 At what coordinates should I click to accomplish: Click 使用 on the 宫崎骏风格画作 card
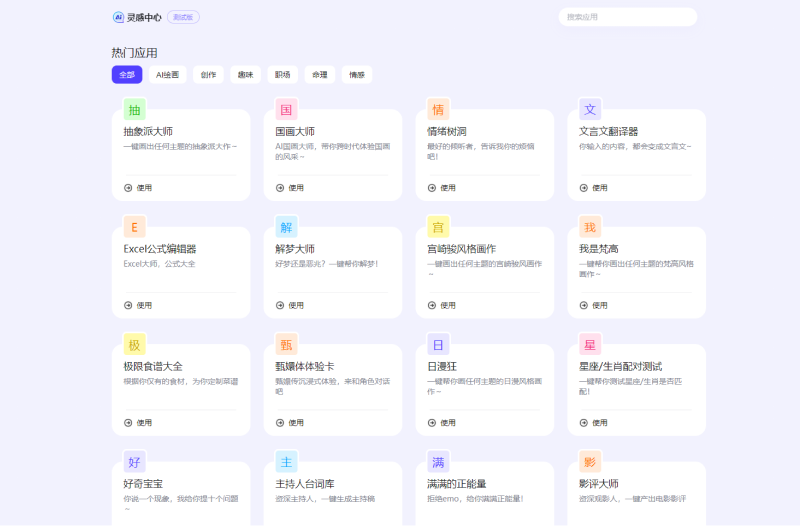pyautogui.click(x=441, y=305)
